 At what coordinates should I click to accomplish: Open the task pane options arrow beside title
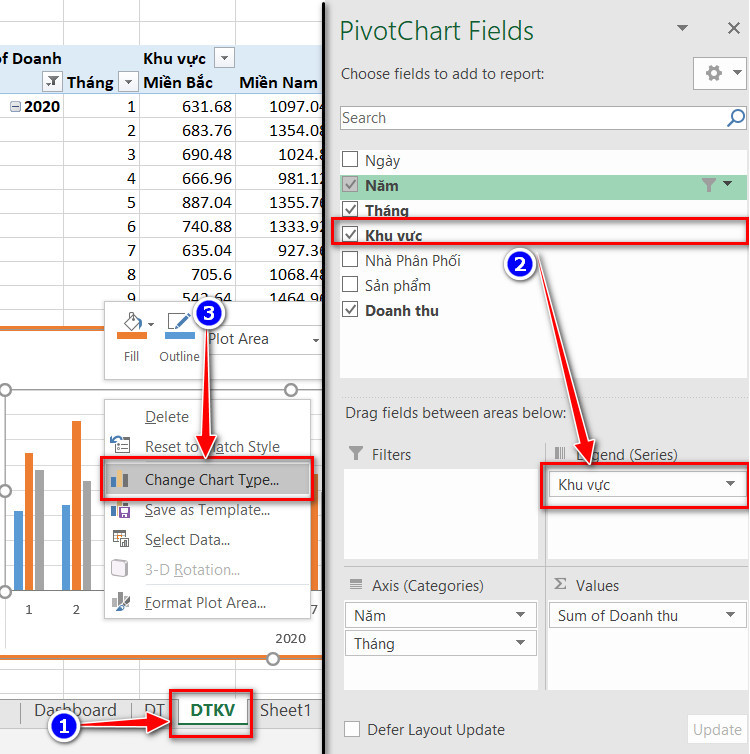(x=682, y=28)
